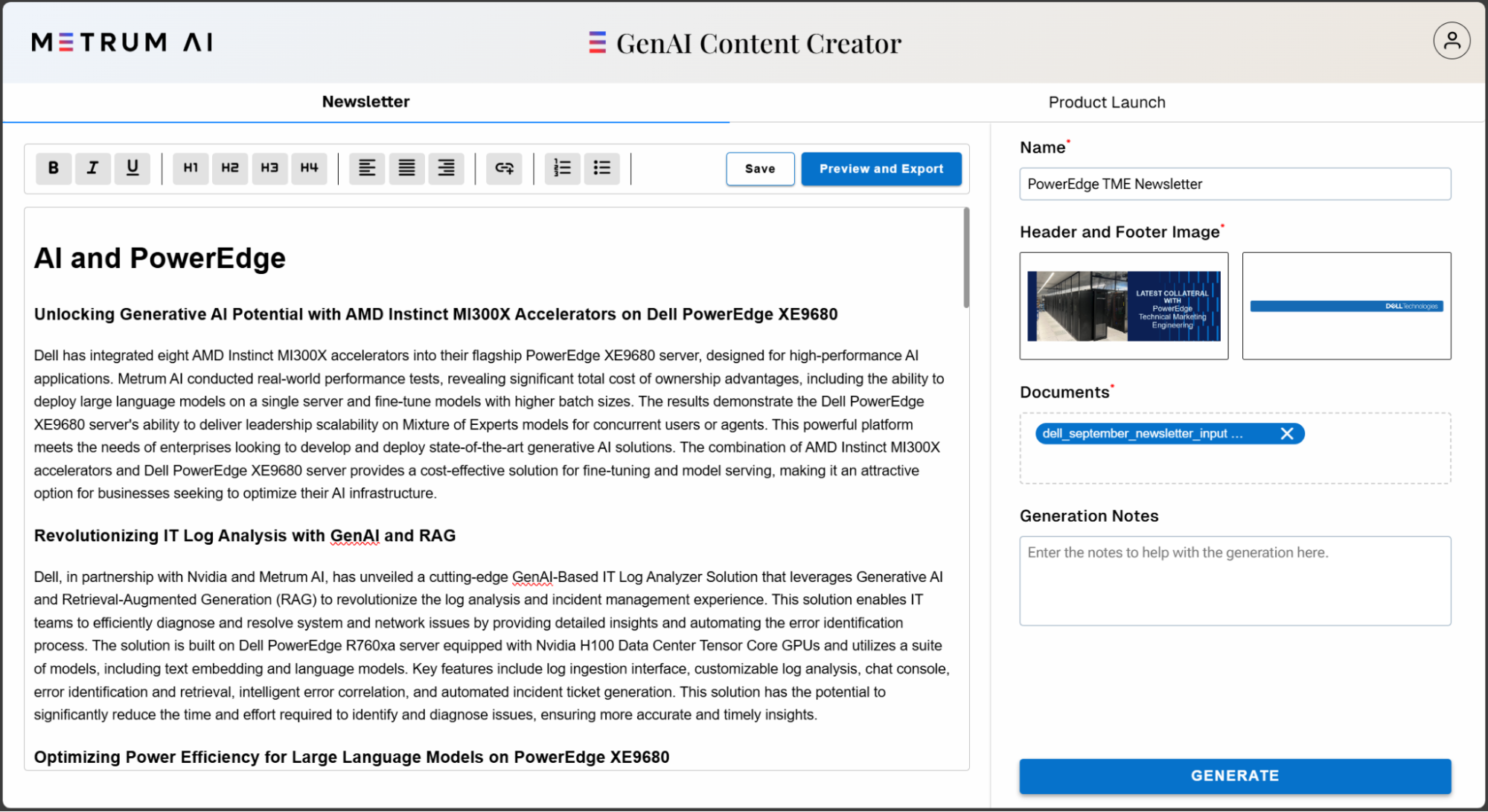Align text right

(x=446, y=168)
